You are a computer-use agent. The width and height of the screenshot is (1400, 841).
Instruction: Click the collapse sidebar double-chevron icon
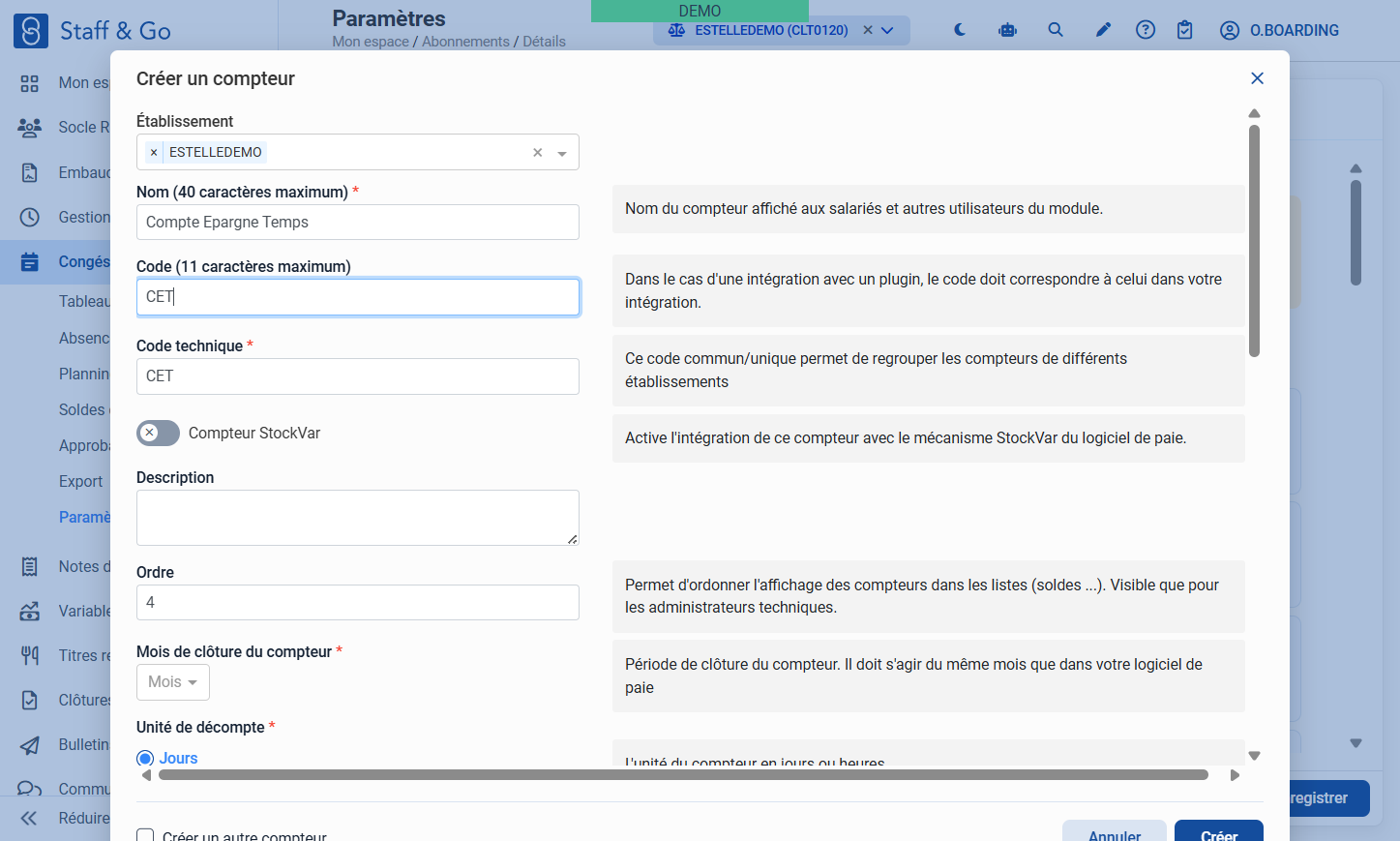[x=29, y=818]
